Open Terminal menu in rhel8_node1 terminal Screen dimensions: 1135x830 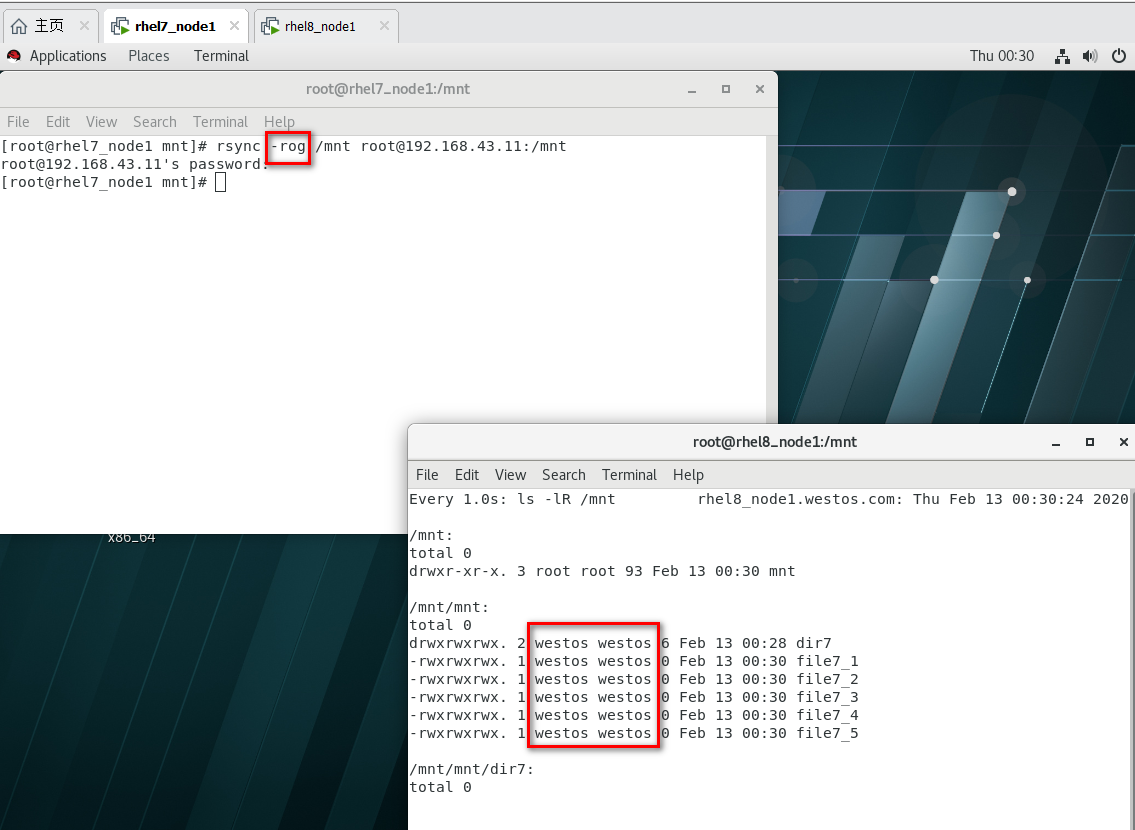(629, 475)
